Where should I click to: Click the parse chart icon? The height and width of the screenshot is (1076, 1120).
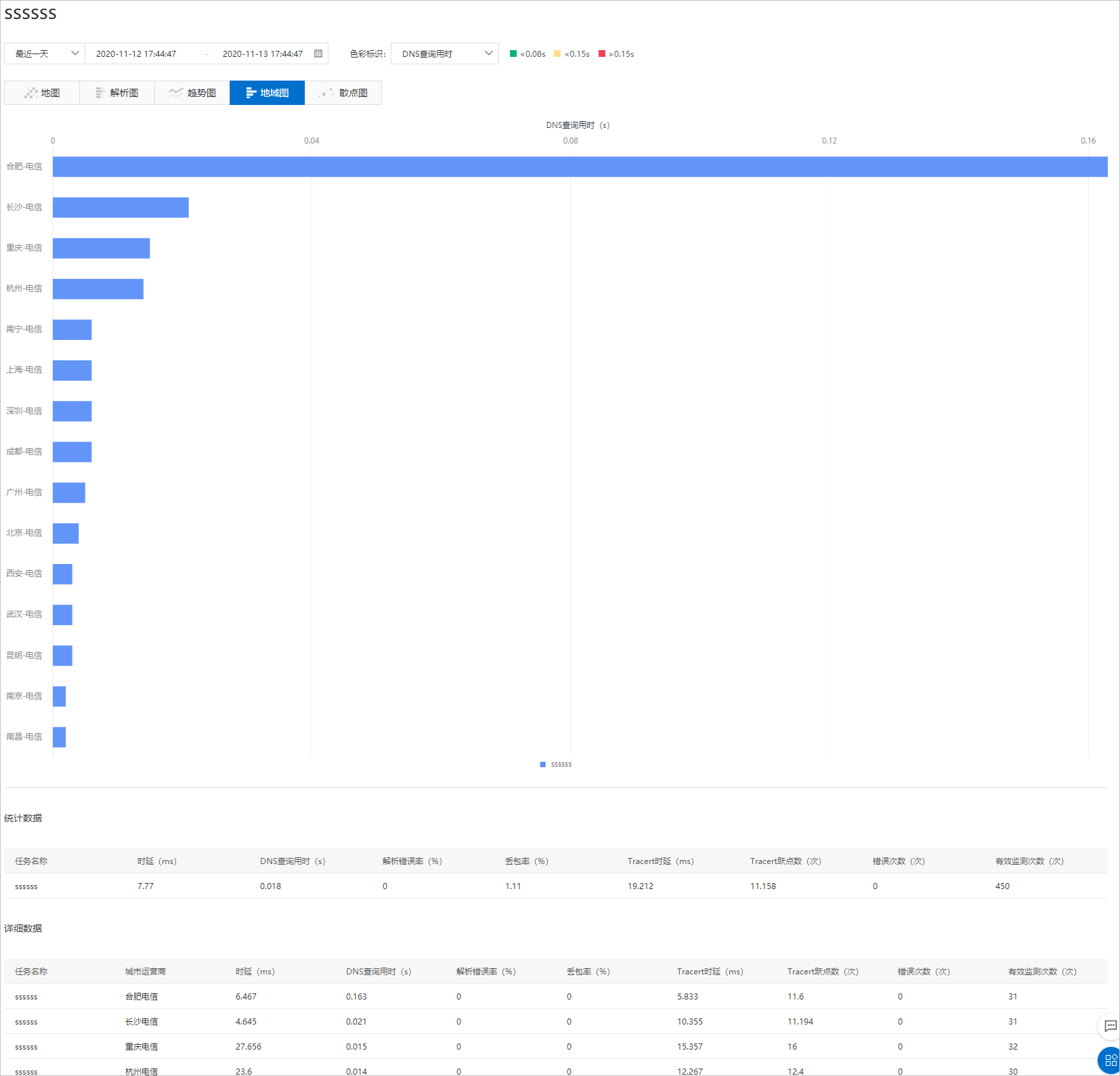[100, 93]
